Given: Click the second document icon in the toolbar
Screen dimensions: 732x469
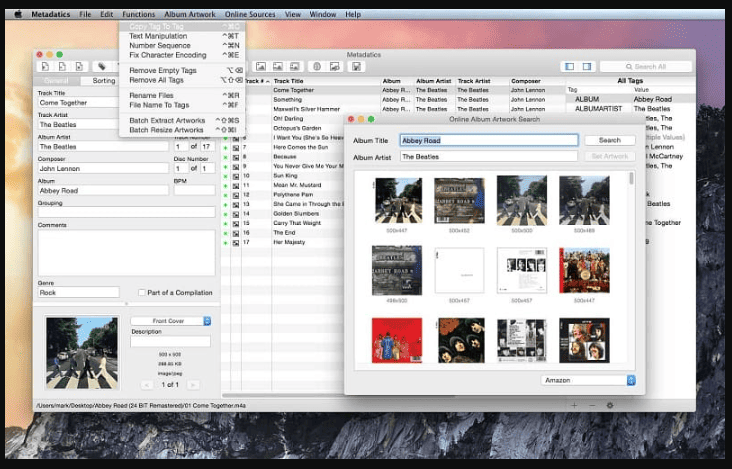Looking at the screenshot, I should 63,67.
